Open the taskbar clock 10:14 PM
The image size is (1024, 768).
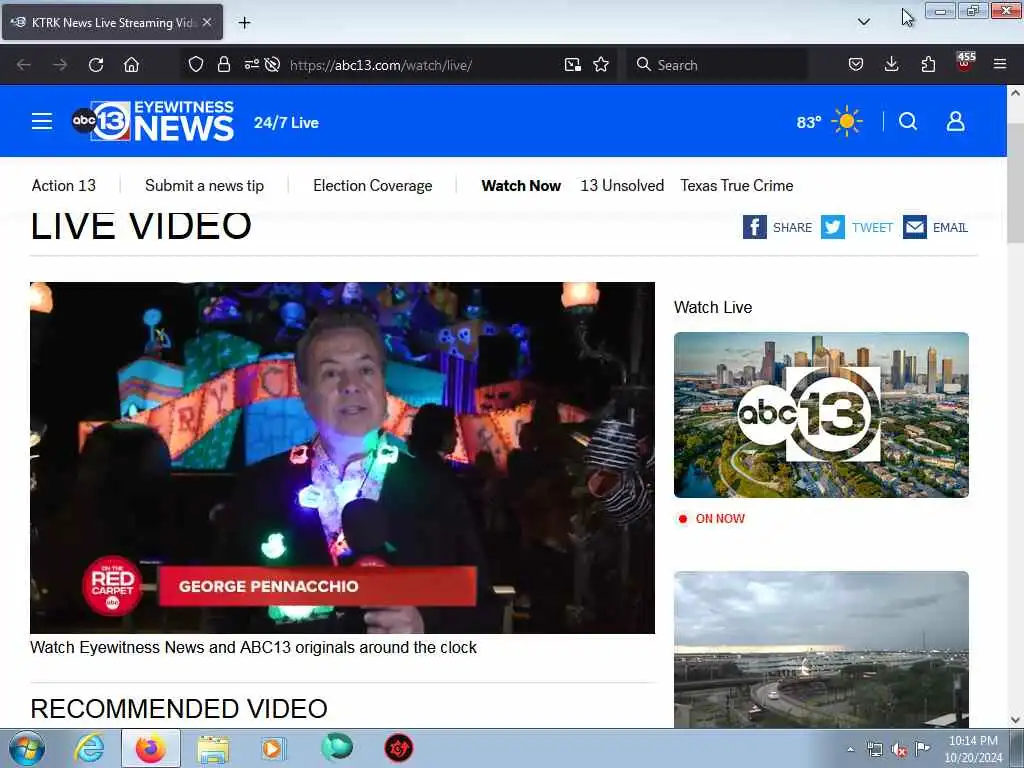(973, 749)
